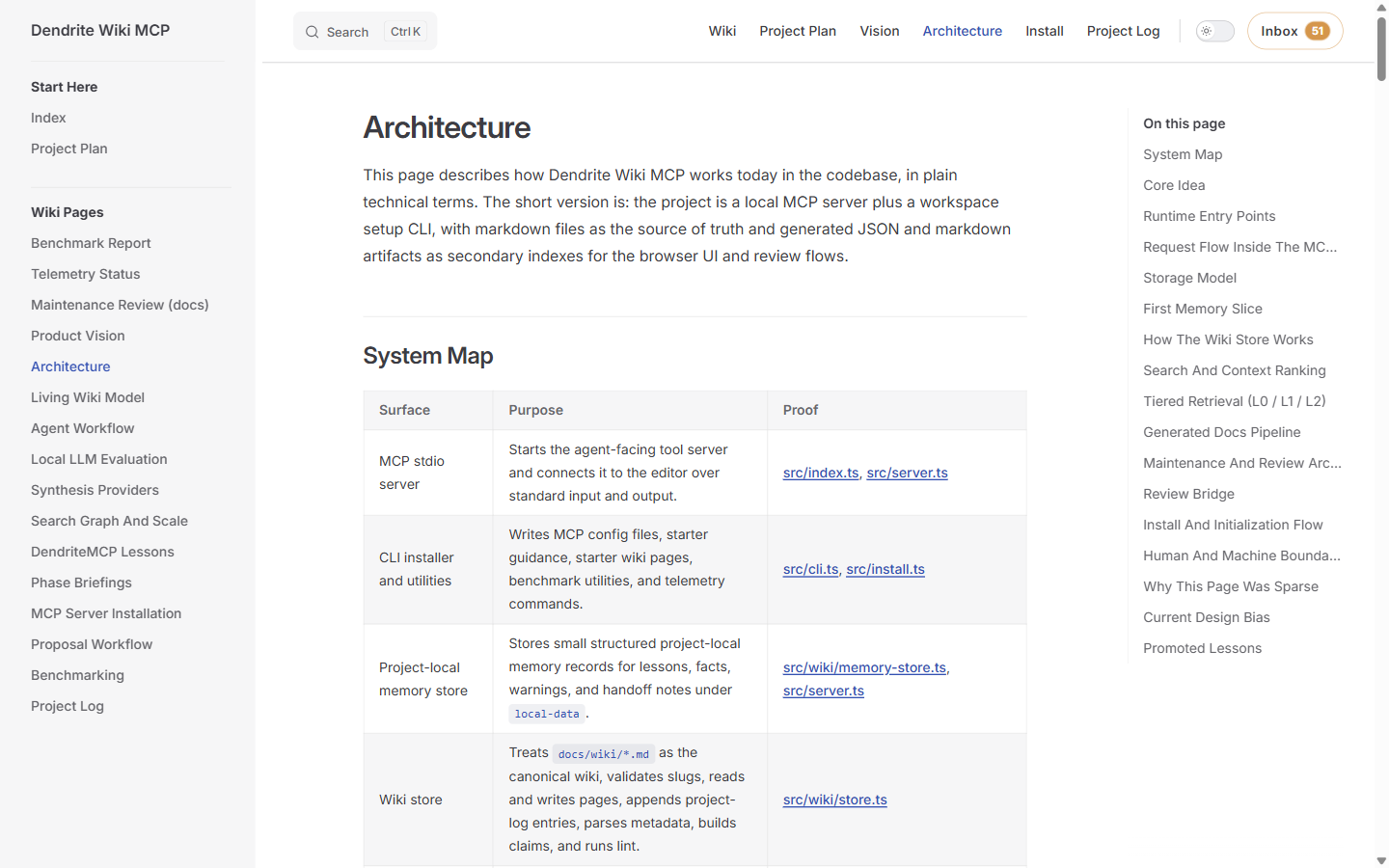Open Project Log in top navigation
Image resolution: width=1389 pixels, height=868 pixels.
pos(1123,31)
